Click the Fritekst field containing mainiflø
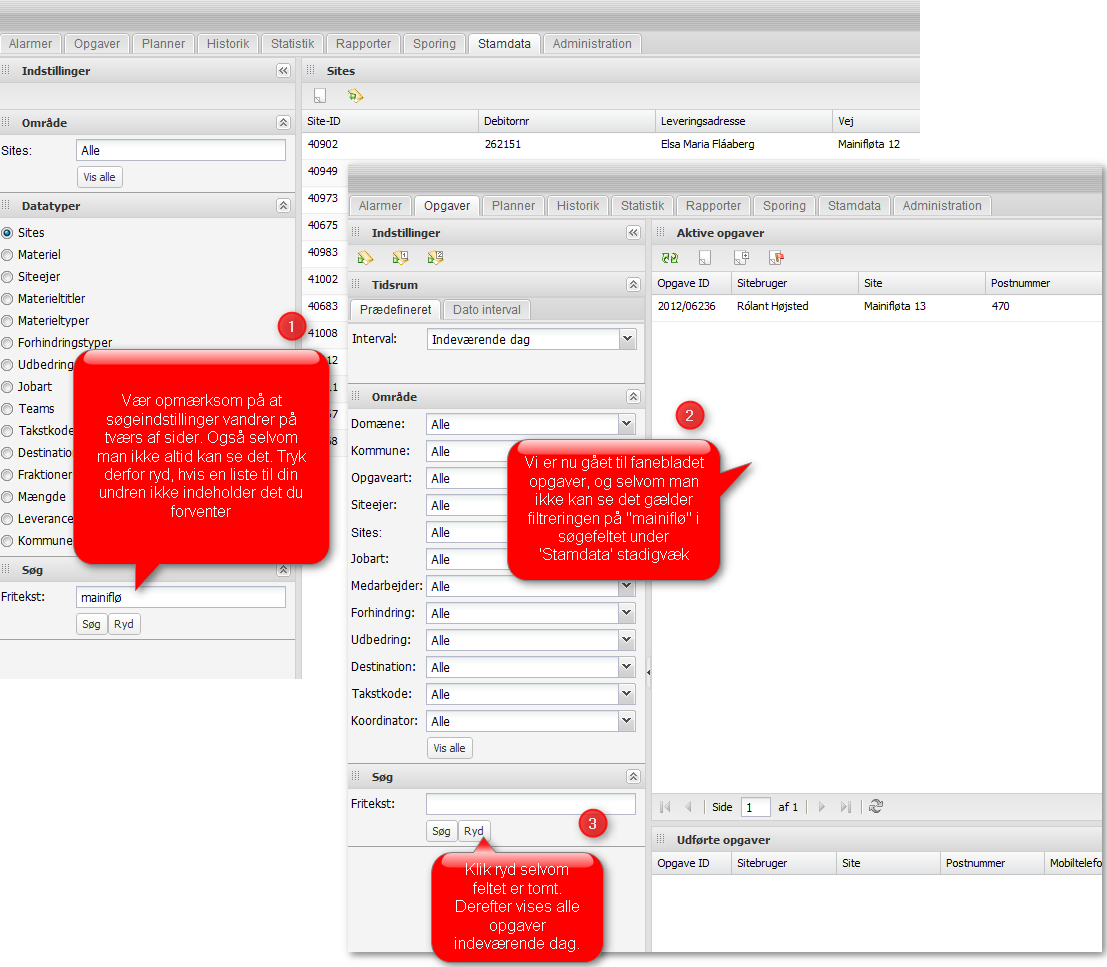 [x=180, y=597]
